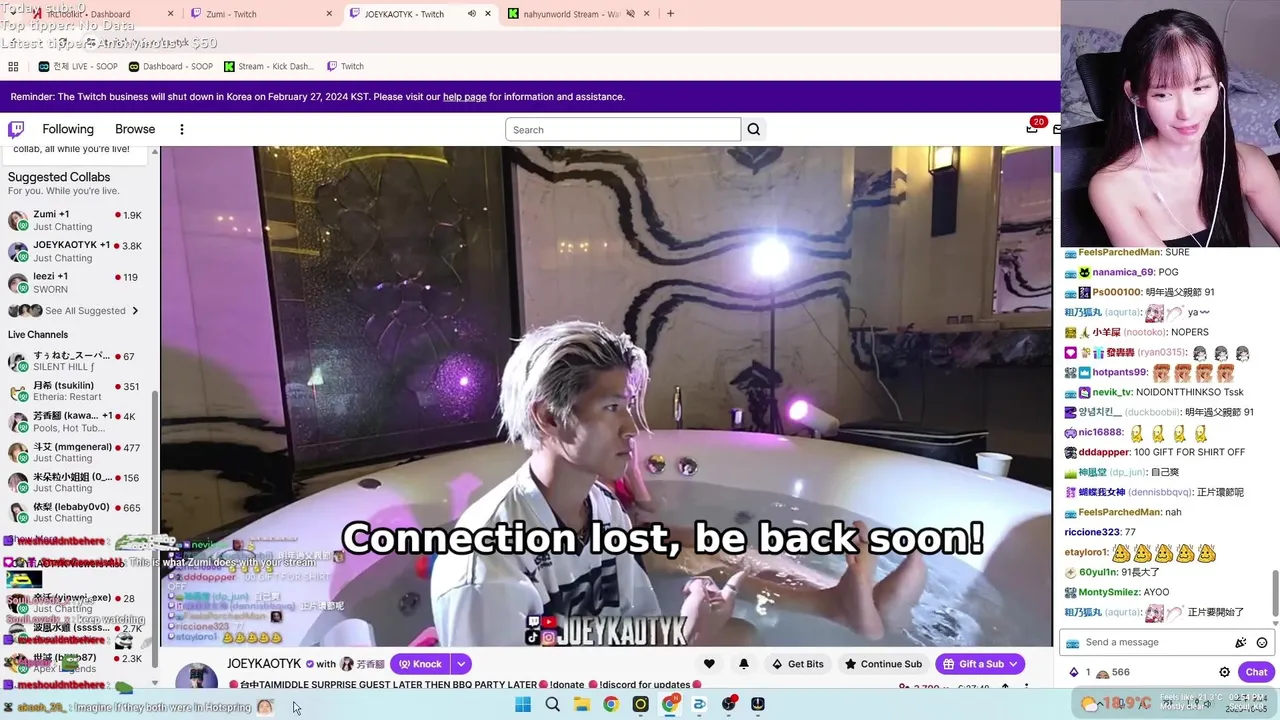The image size is (1280, 720).
Task: Open live channel in Pools, Hot Tubs
Action: 76,422
